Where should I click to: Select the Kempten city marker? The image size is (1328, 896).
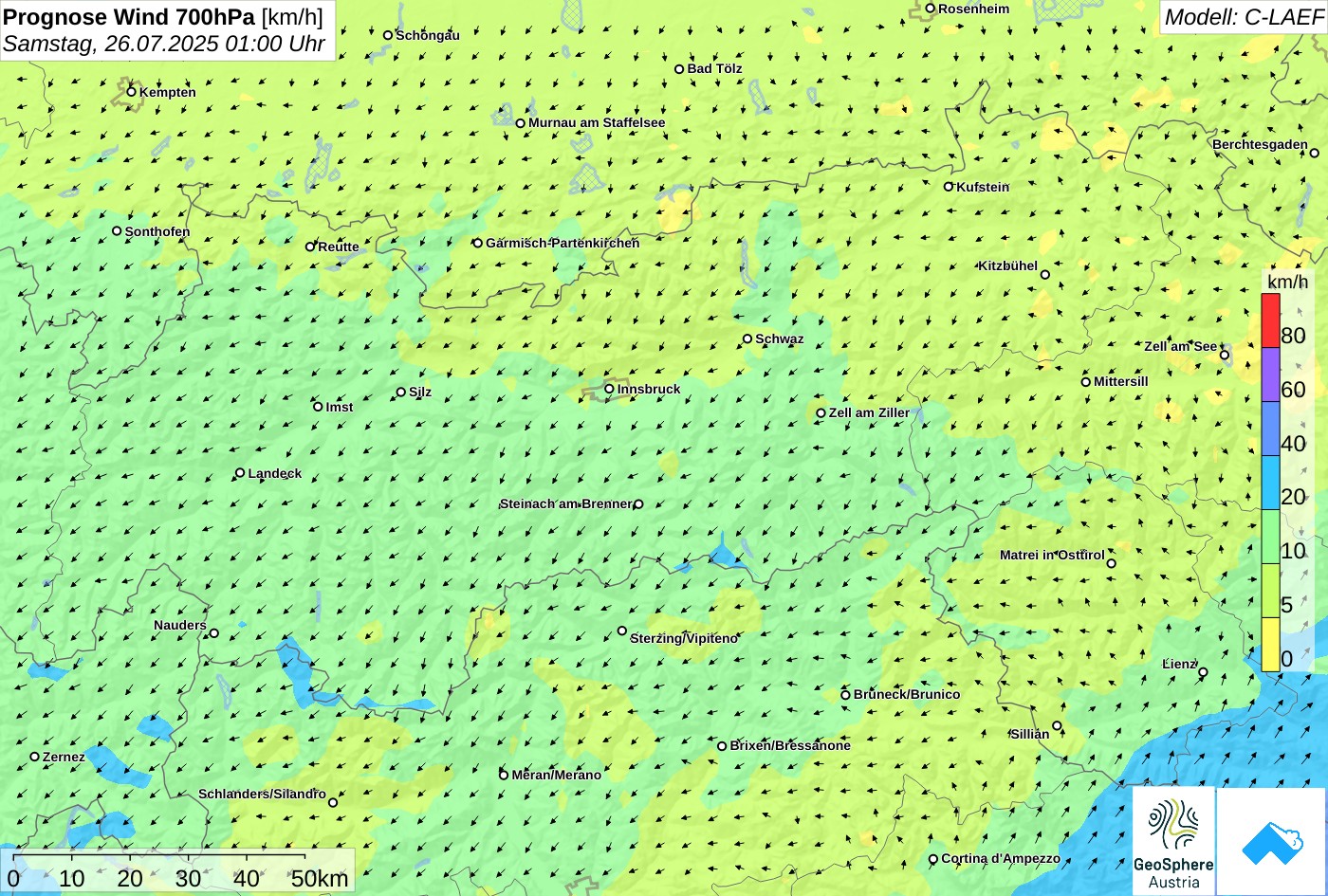pyautogui.click(x=131, y=92)
